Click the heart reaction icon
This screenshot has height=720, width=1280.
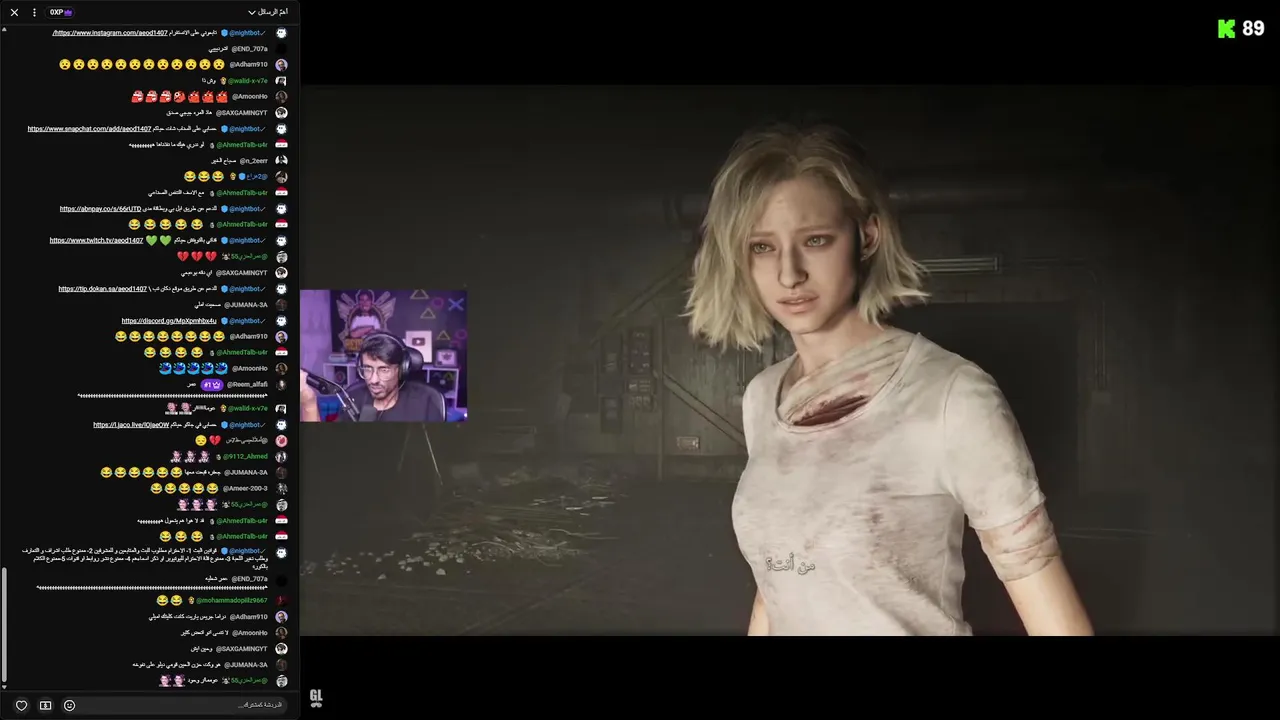[21, 705]
